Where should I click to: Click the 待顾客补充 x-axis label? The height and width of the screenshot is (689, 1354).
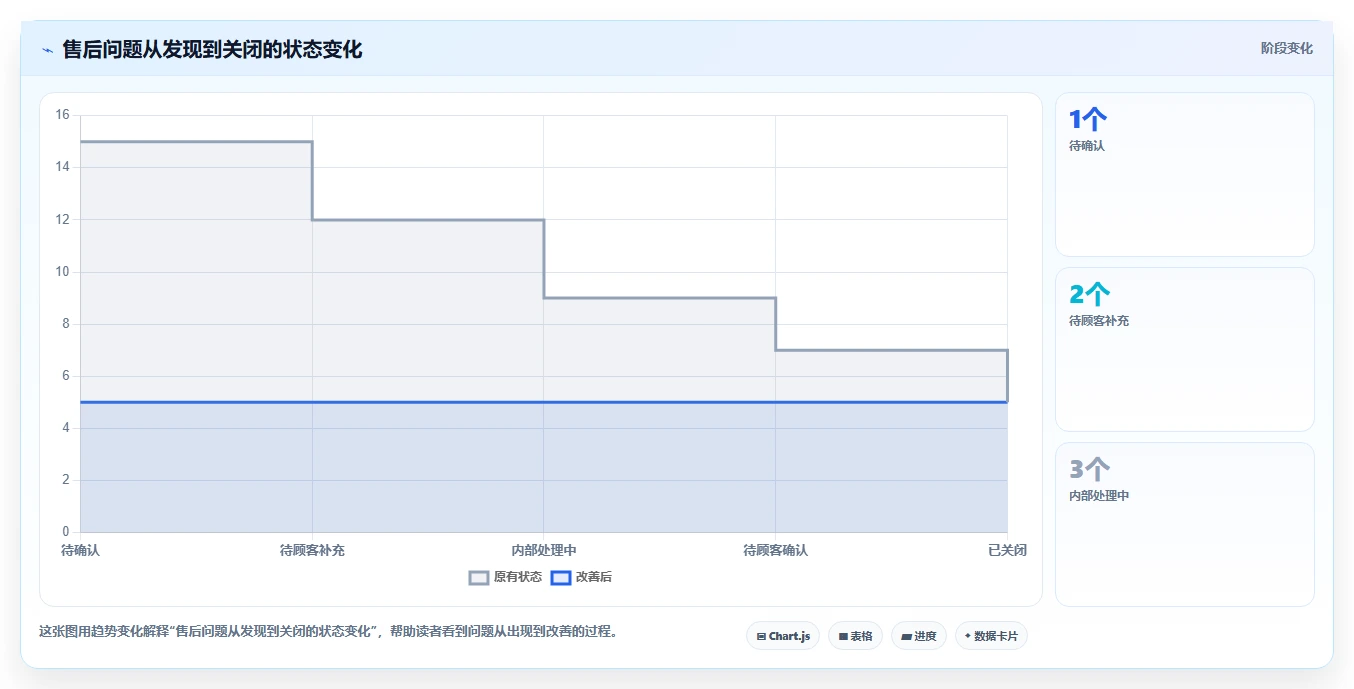click(x=312, y=550)
